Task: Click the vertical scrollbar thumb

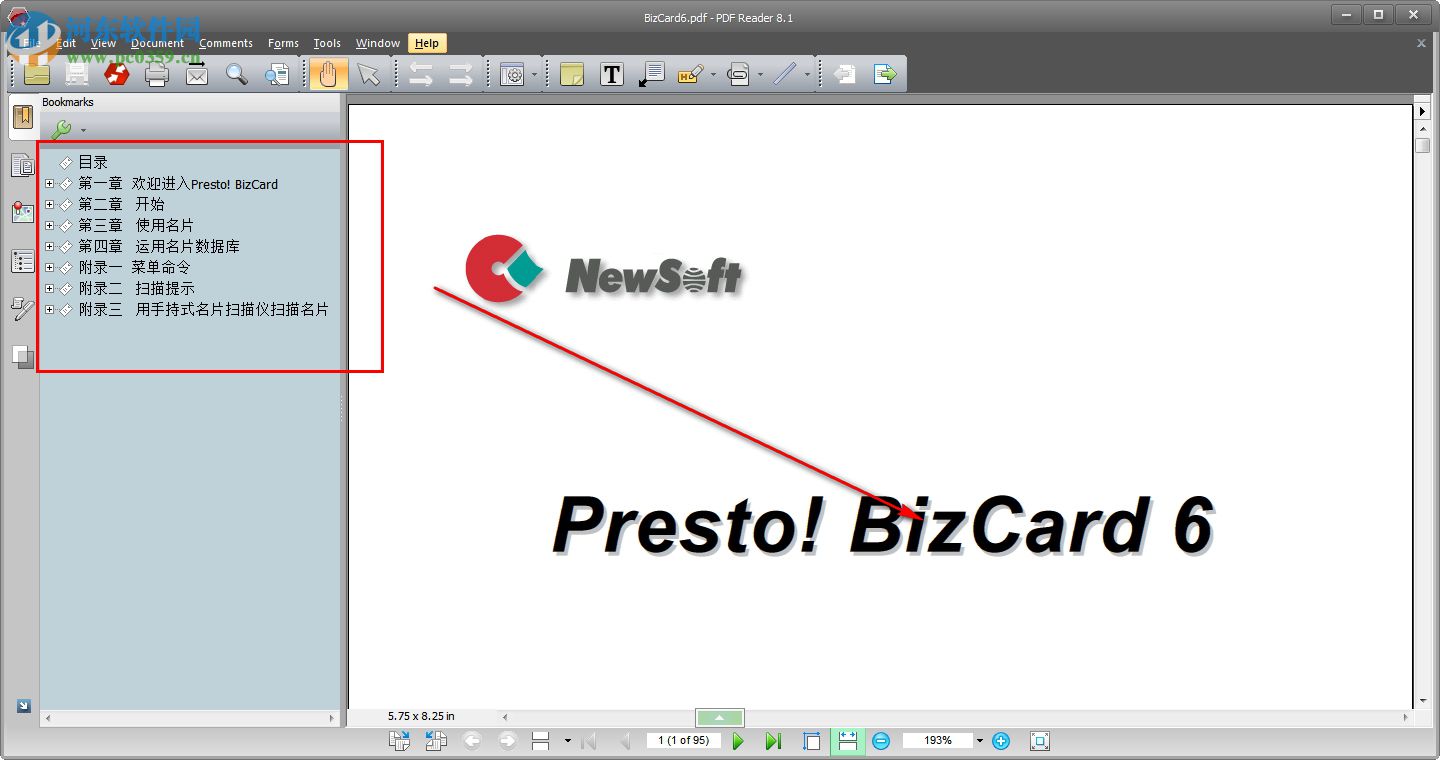Action: (x=1423, y=146)
